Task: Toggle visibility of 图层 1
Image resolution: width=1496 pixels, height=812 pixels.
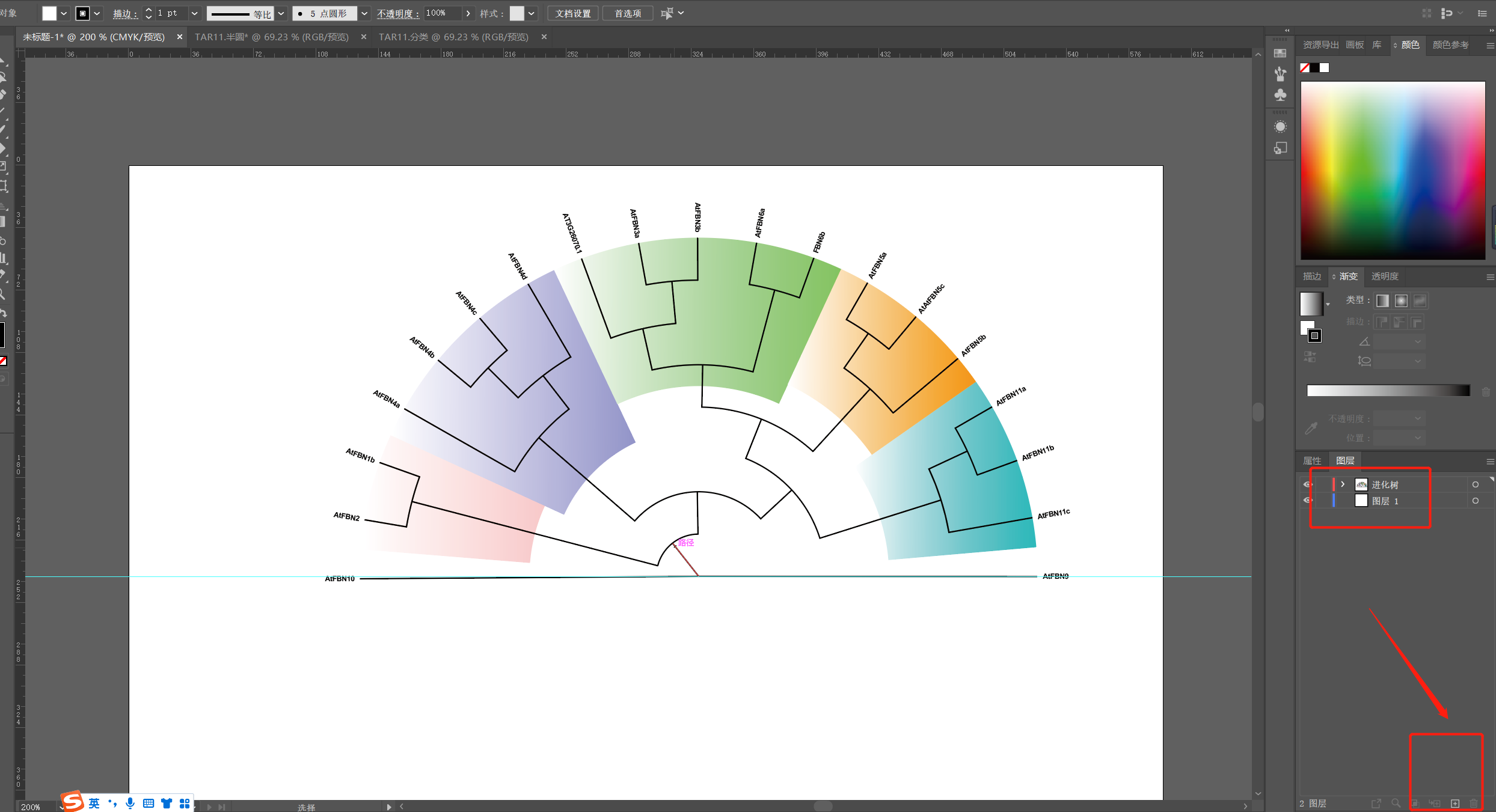Action: (x=1307, y=501)
